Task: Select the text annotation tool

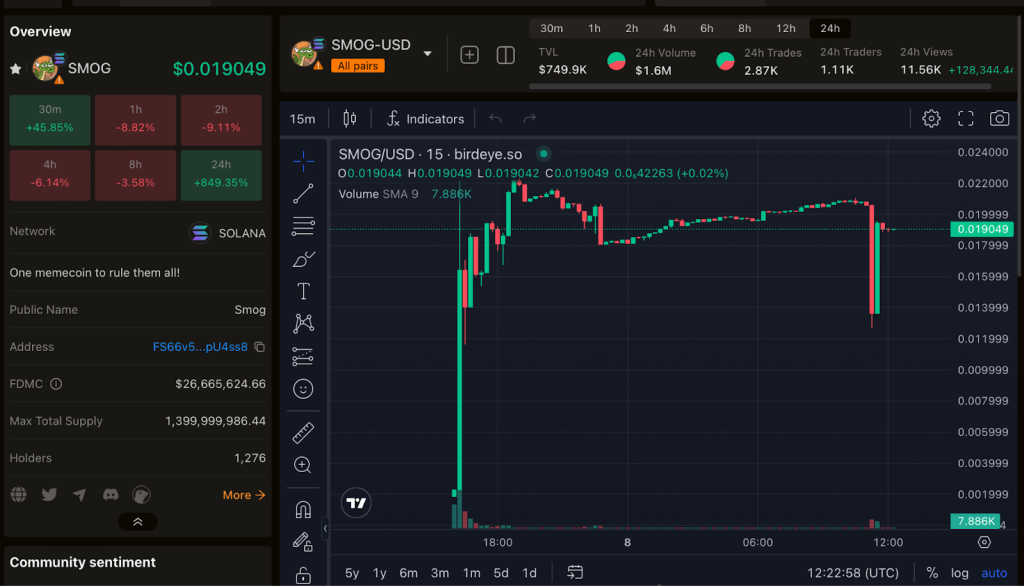Action: (303, 291)
